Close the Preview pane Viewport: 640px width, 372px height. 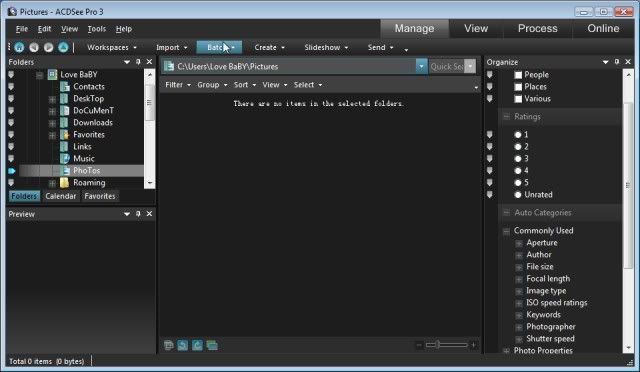(149, 214)
